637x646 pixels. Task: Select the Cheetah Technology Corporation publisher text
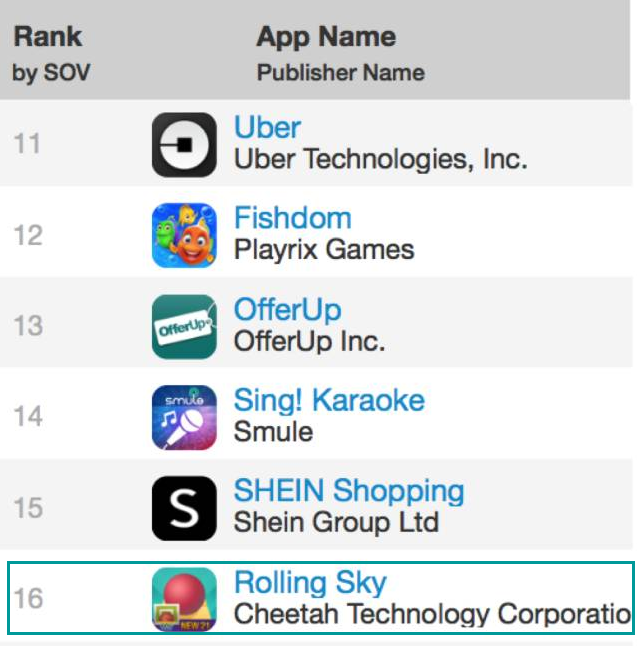click(x=432, y=614)
